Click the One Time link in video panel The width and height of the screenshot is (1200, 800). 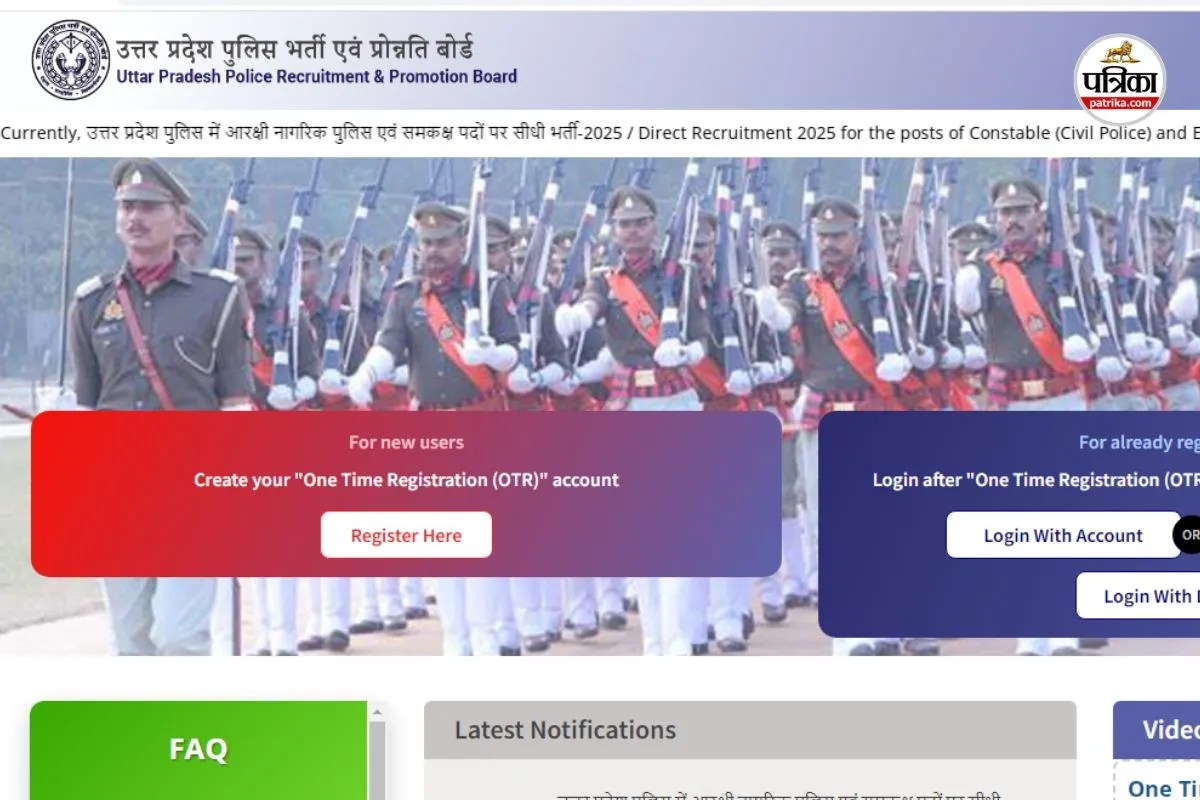[1164, 789]
